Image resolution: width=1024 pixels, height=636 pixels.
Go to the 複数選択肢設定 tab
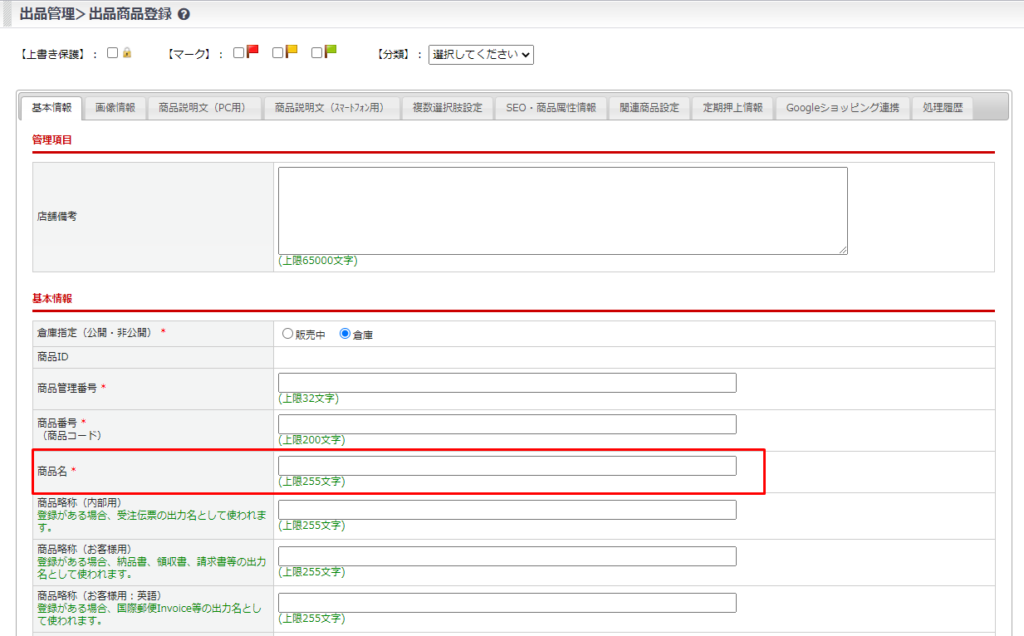coord(447,108)
